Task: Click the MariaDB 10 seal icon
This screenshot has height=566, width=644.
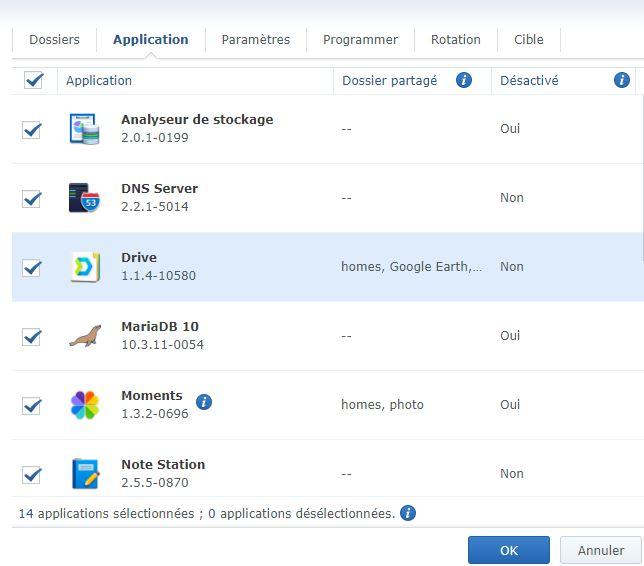Action: [x=85, y=336]
